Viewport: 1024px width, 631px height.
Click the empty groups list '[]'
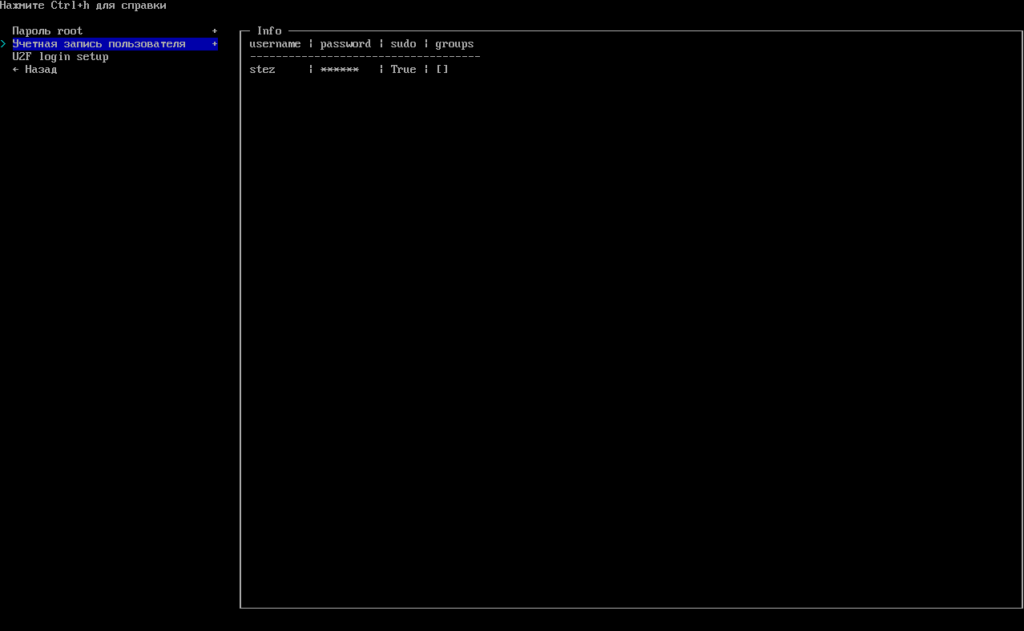442,70
